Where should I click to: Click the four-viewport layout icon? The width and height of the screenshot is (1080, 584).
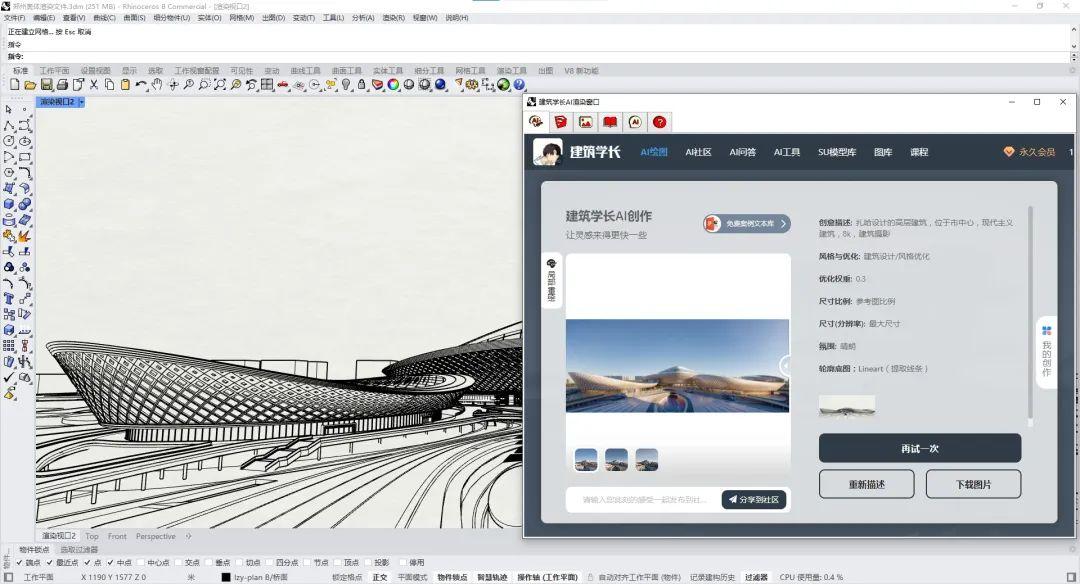pos(267,85)
